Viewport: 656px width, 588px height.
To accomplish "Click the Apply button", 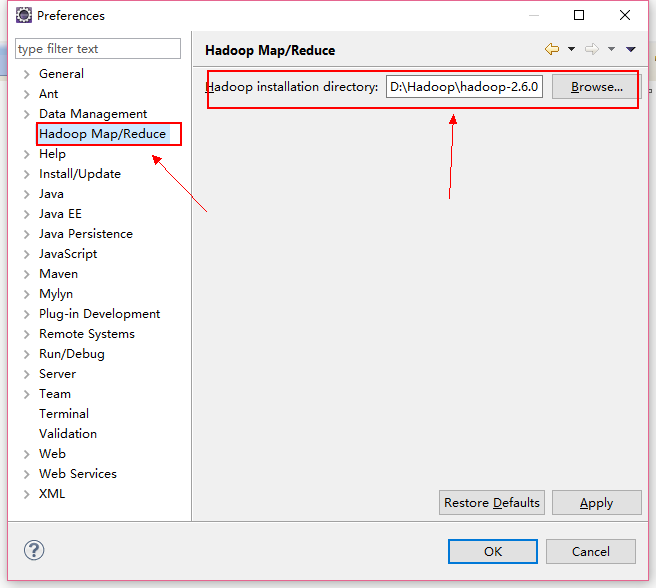I will (x=597, y=503).
